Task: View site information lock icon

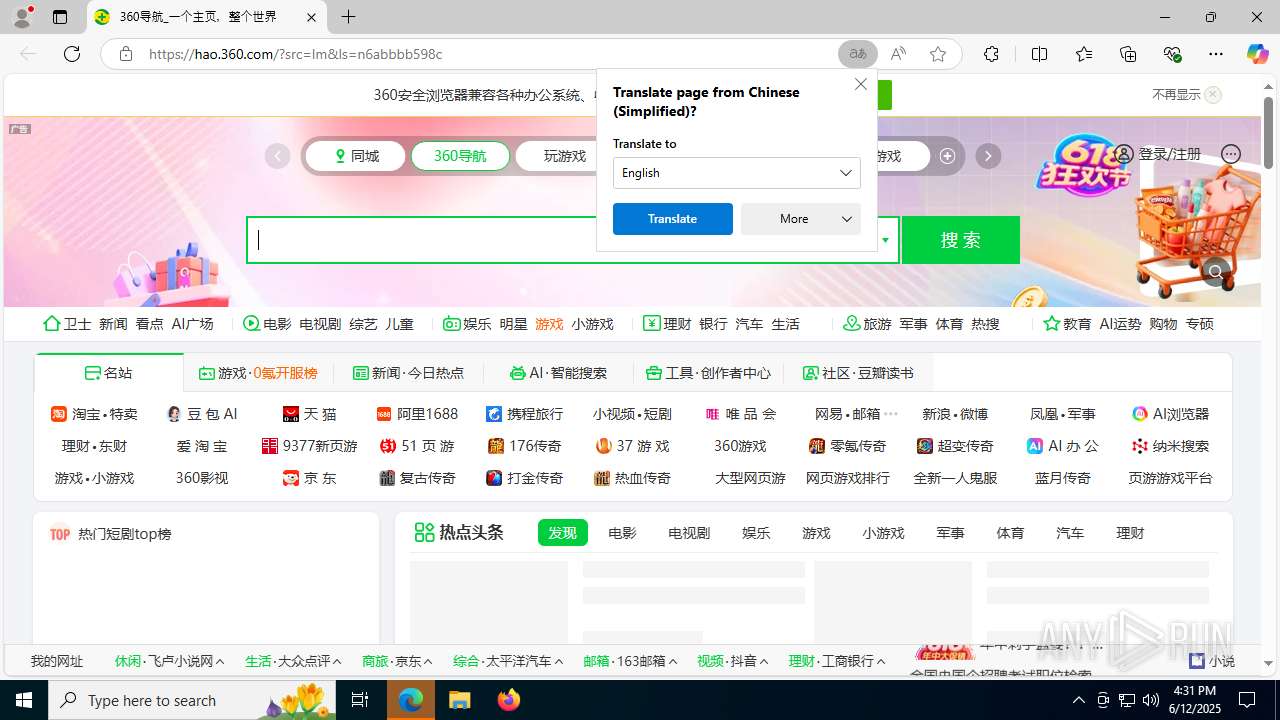Action: 126,54
